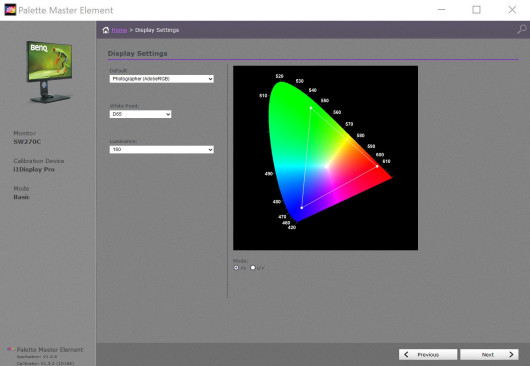Click the home icon in breadcrumb
This screenshot has height=366, width=530.
pyautogui.click(x=105, y=30)
